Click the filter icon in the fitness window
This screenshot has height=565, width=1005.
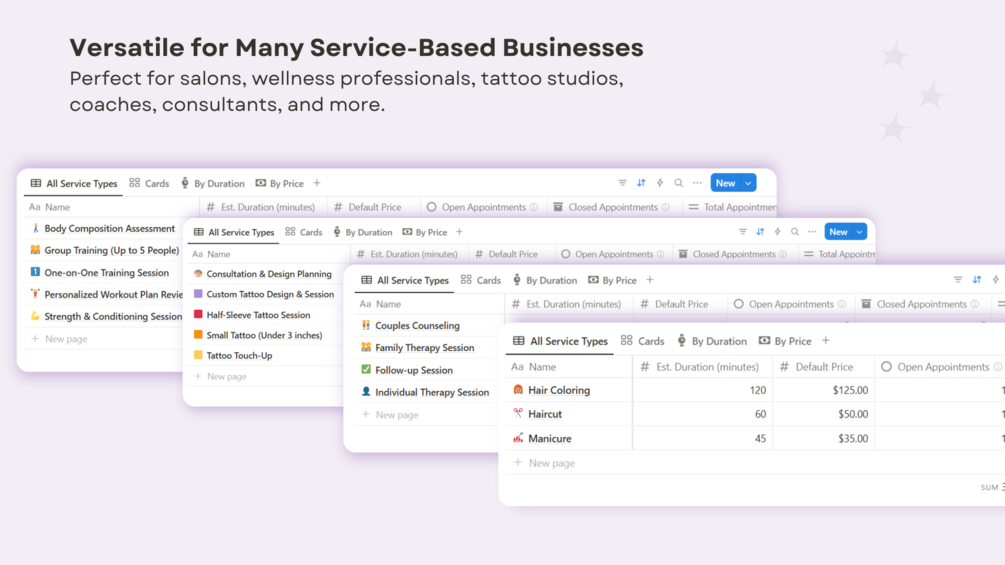pos(622,183)
